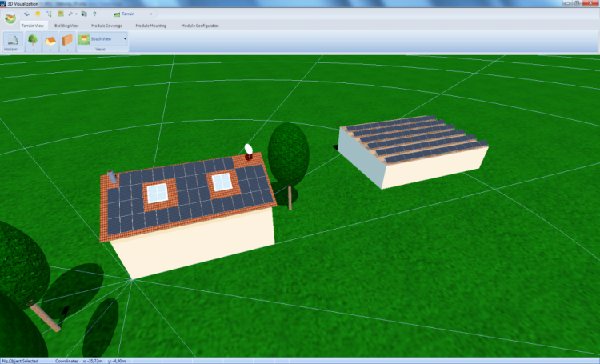Switch to the Module Coverage tab
Image resolution: width=600 pixels, height=364 pixels.
pyautogui.click(x=106, y=26)
